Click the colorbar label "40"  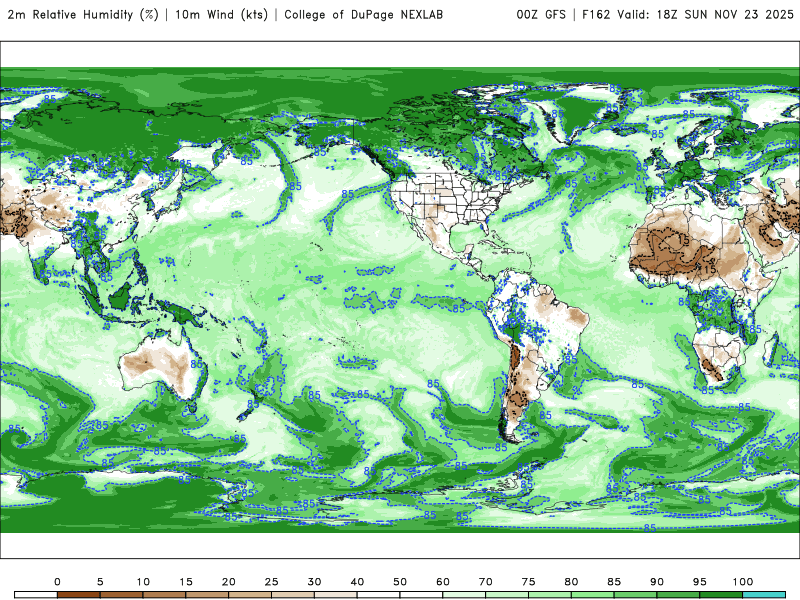357,582
